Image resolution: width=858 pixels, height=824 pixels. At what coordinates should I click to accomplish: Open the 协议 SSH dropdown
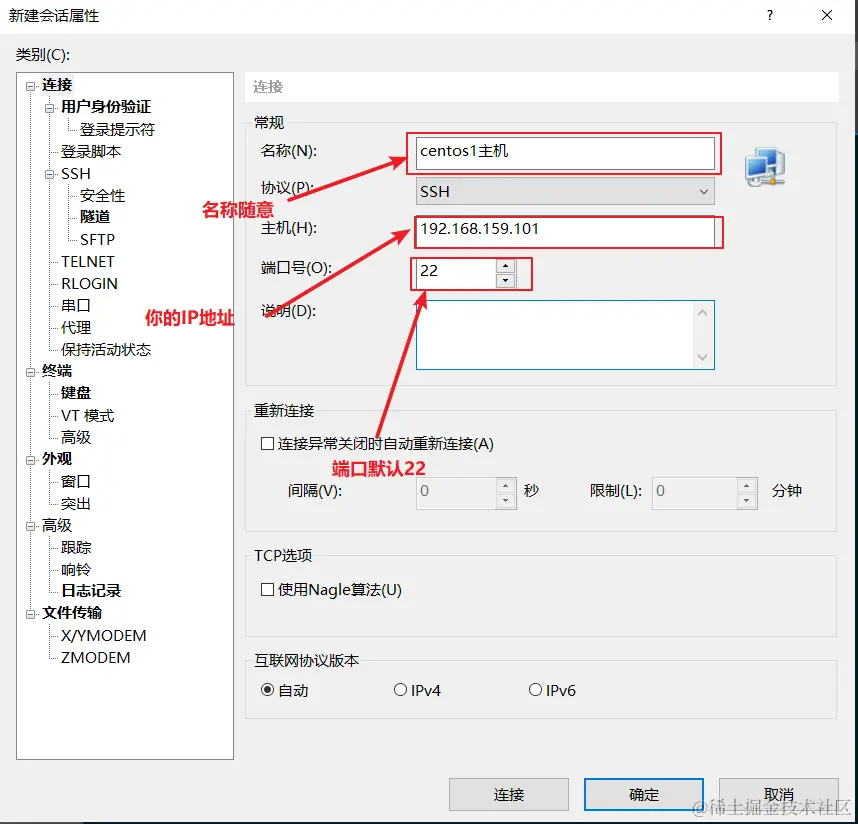(x=565, y=192)
